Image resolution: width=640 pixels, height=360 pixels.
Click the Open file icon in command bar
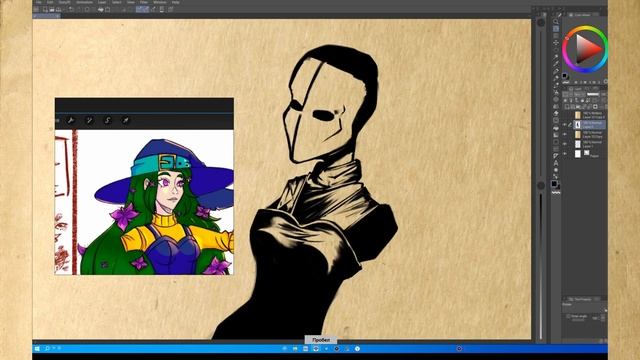click(x=52, y=9)
